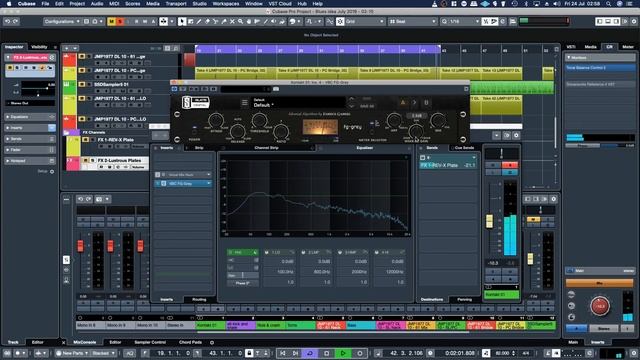The height and width of the screenshot is (360, 640).
Task: Click the Routing button in channel settings
Action: (x=199, y=300)
